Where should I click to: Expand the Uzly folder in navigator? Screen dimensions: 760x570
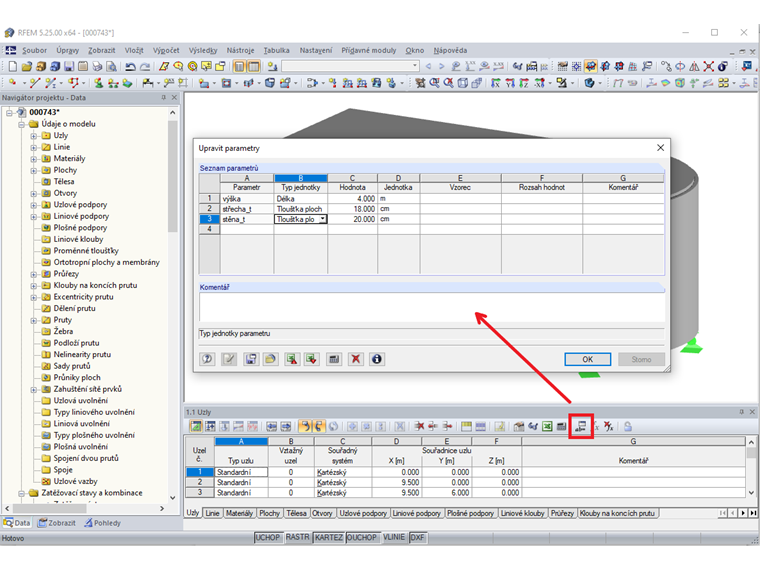coord(33,136)
